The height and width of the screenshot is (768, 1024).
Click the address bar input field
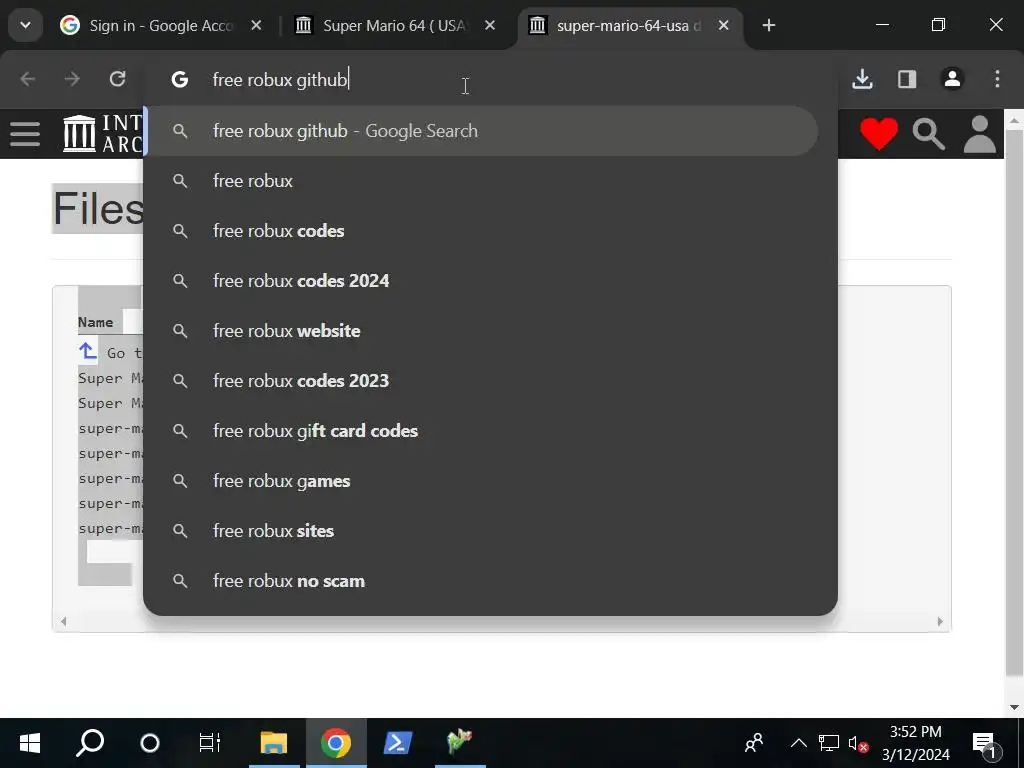pyautogui.click(x=490, y=80)
